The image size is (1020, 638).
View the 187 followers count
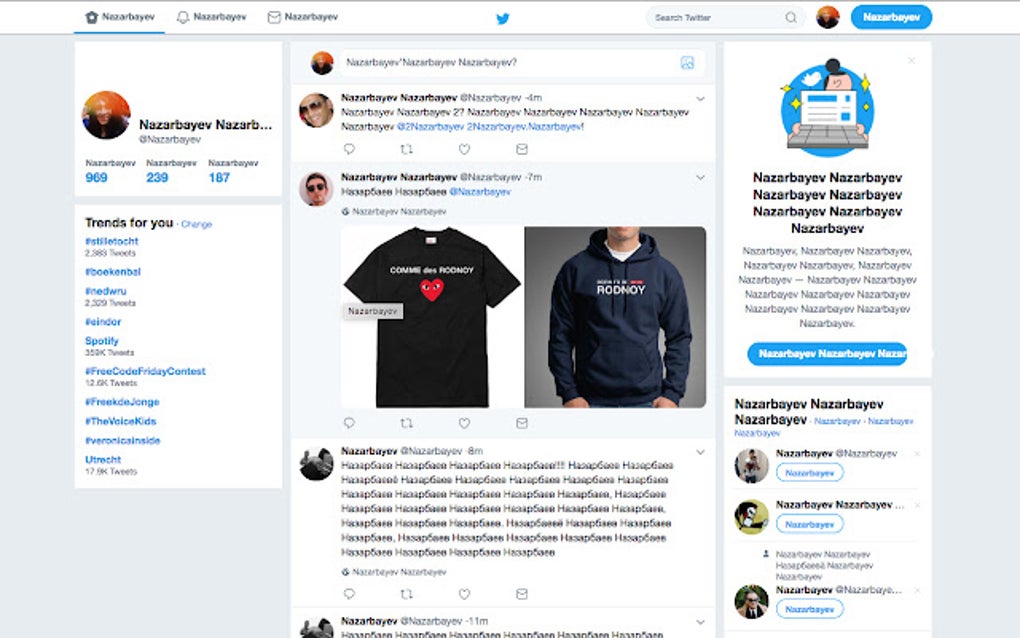(219, 178)
